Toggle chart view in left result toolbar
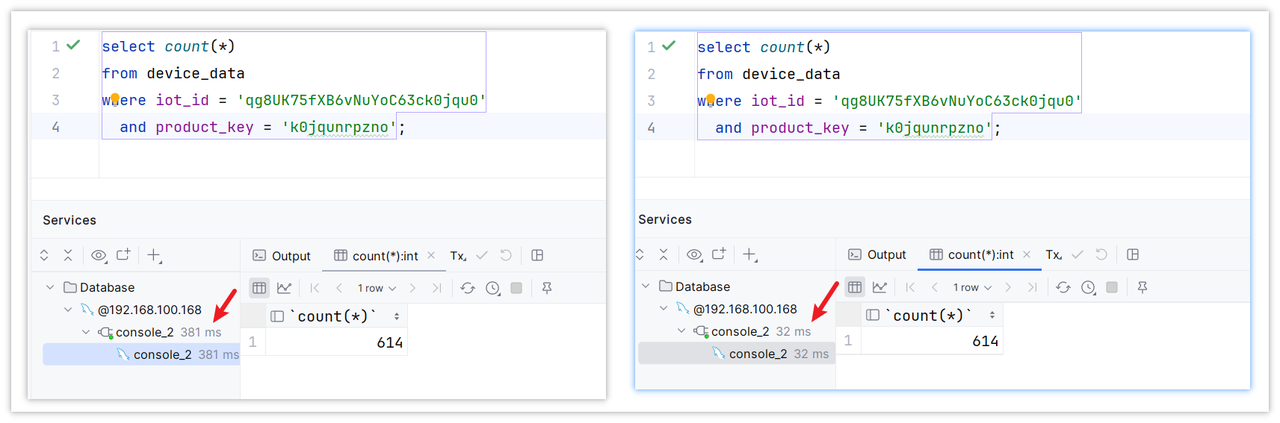Viewport: 1280px width, 423px height. tap(284, 288)
